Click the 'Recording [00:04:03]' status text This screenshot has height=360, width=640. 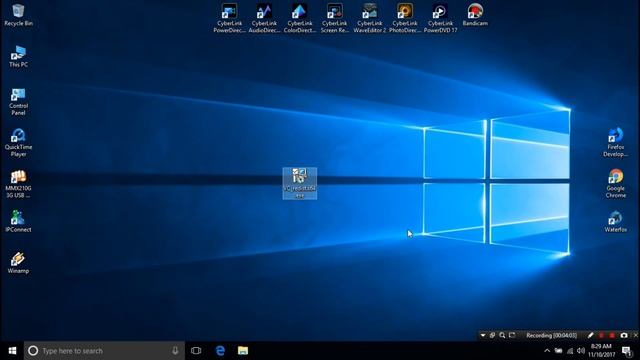(x=551, y=336)
